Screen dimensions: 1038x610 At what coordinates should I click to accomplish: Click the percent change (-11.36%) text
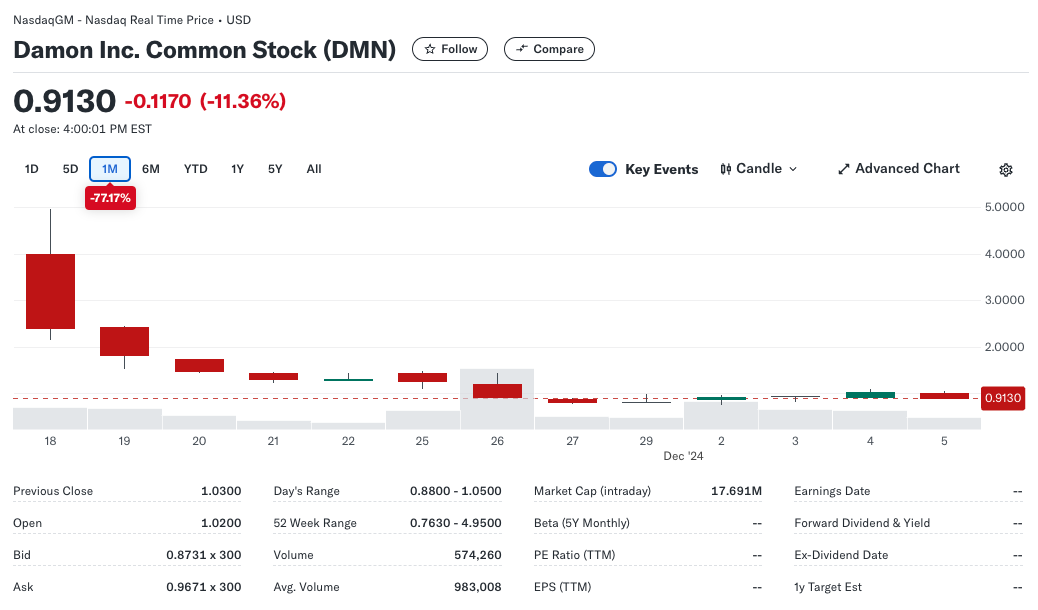pyautogui.click(x=243, y=101)
